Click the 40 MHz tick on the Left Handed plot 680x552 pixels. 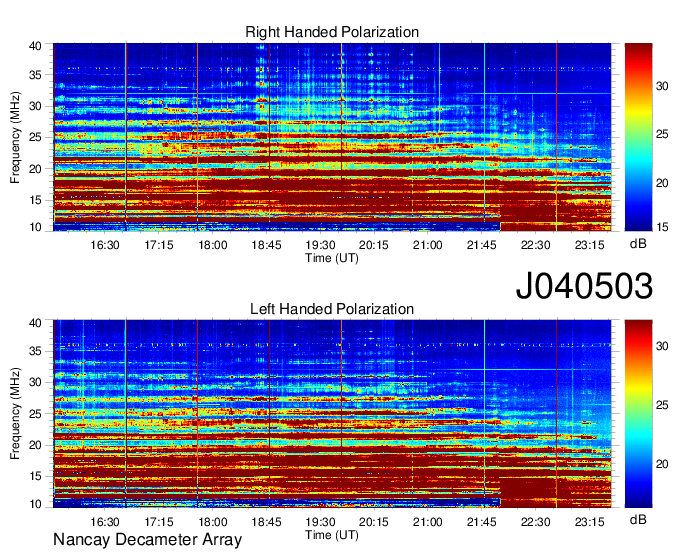35,323
